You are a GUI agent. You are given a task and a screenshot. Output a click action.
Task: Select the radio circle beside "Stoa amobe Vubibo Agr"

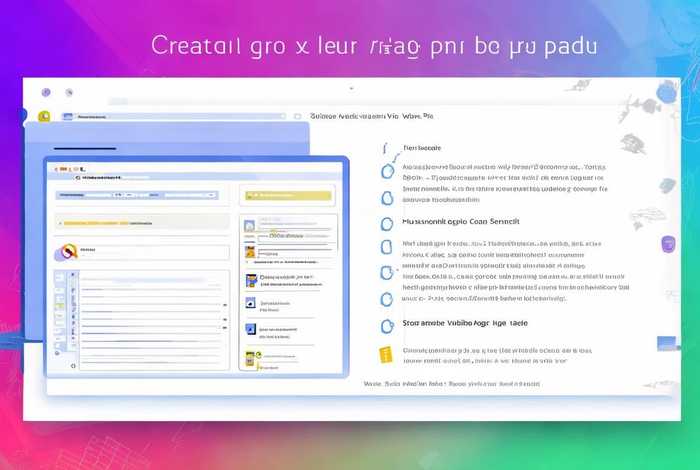(387, 325)
